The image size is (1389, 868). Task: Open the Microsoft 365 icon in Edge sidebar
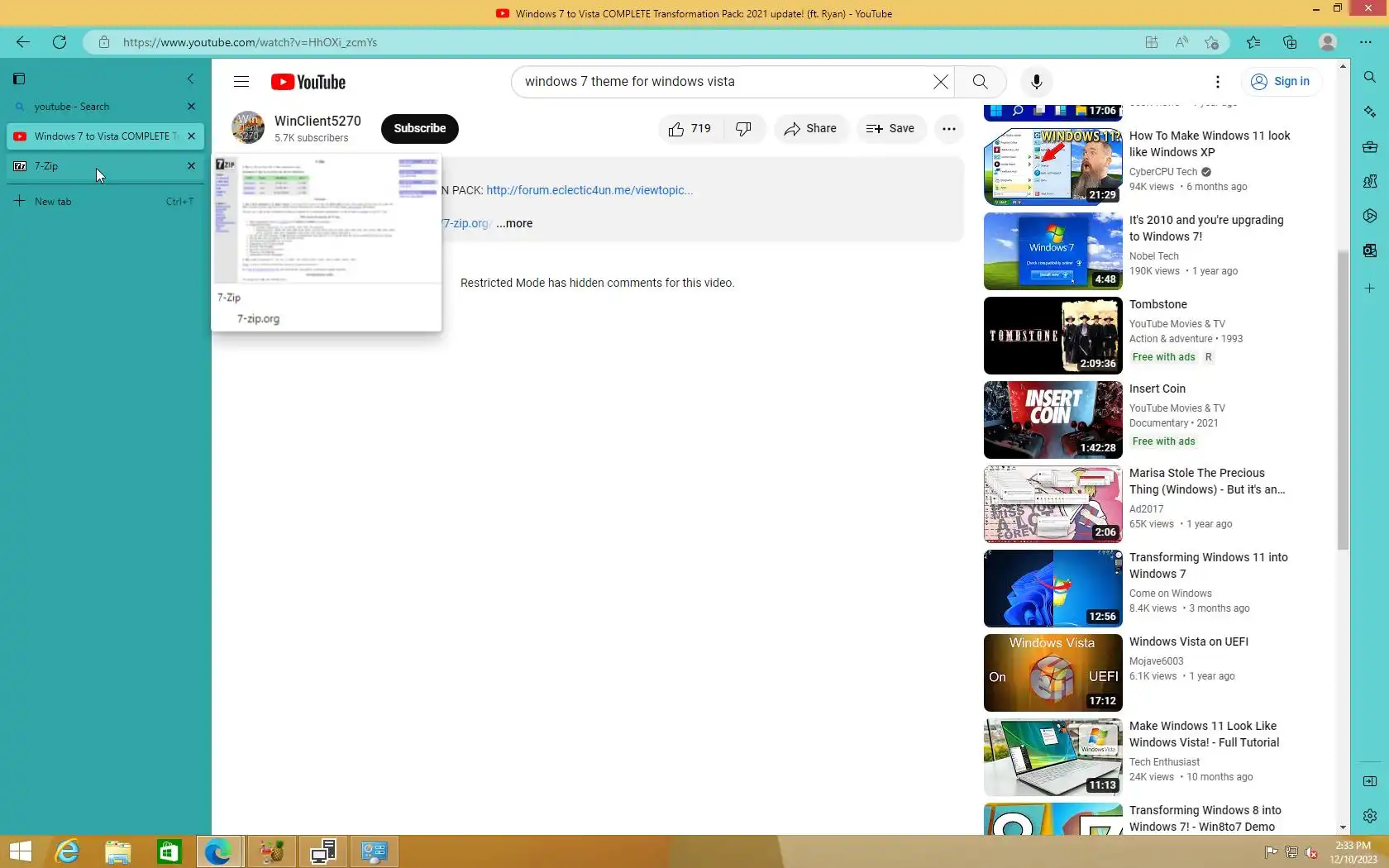1370,216
